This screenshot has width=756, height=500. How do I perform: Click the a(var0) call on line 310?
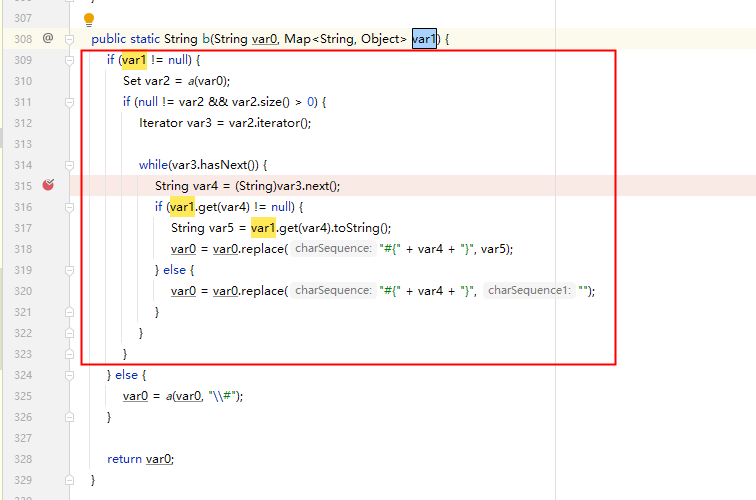(207, 81)
